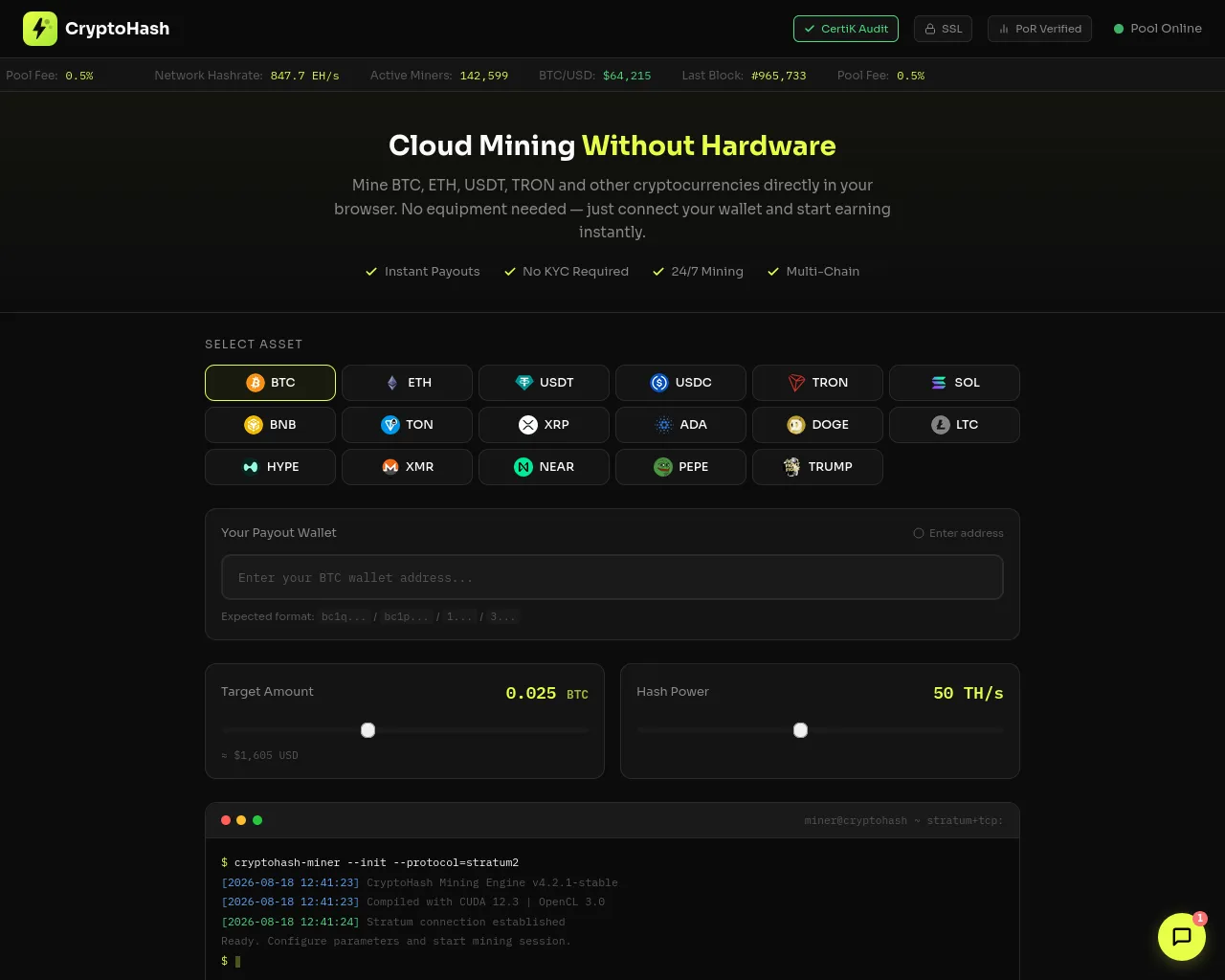This screenshot has height=980, width=1225.
Task: Click the Hyperliquid icon beside HYPE
Action: pyautogui.click(x=251, y=467)
